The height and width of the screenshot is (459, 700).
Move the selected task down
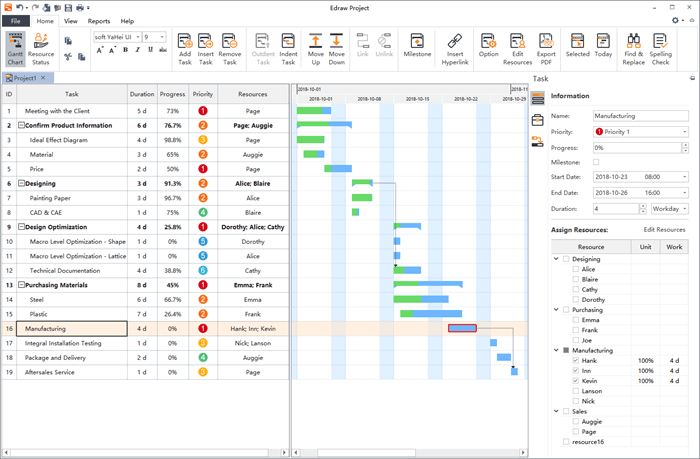337,49
